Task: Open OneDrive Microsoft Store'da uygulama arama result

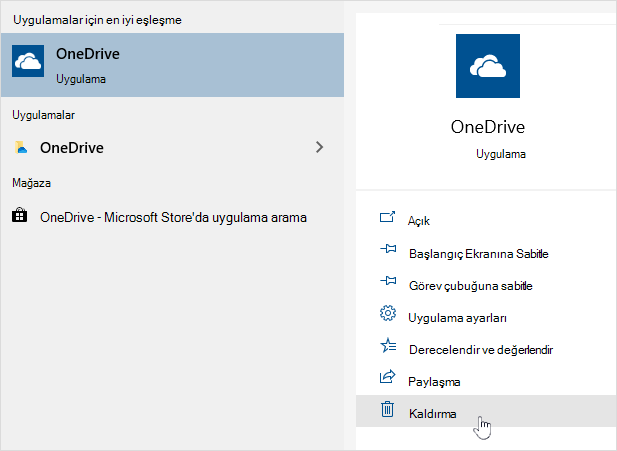Action: tap(172, 217)
